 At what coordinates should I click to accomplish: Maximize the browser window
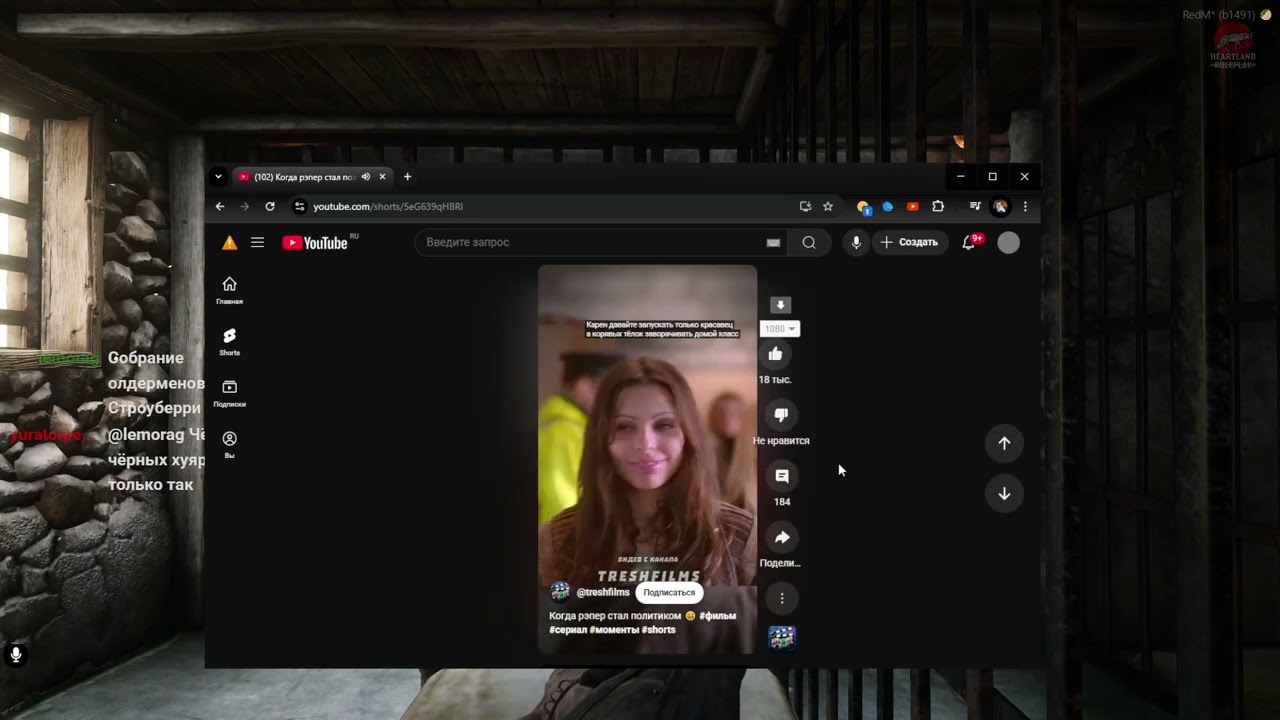point(992,177)
